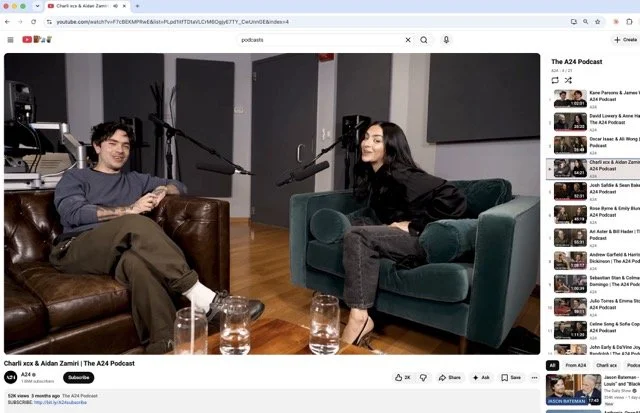This screenshot has height=413, width=640.
Task: Open more actions three-dot menu
Action: pos(534,377)
